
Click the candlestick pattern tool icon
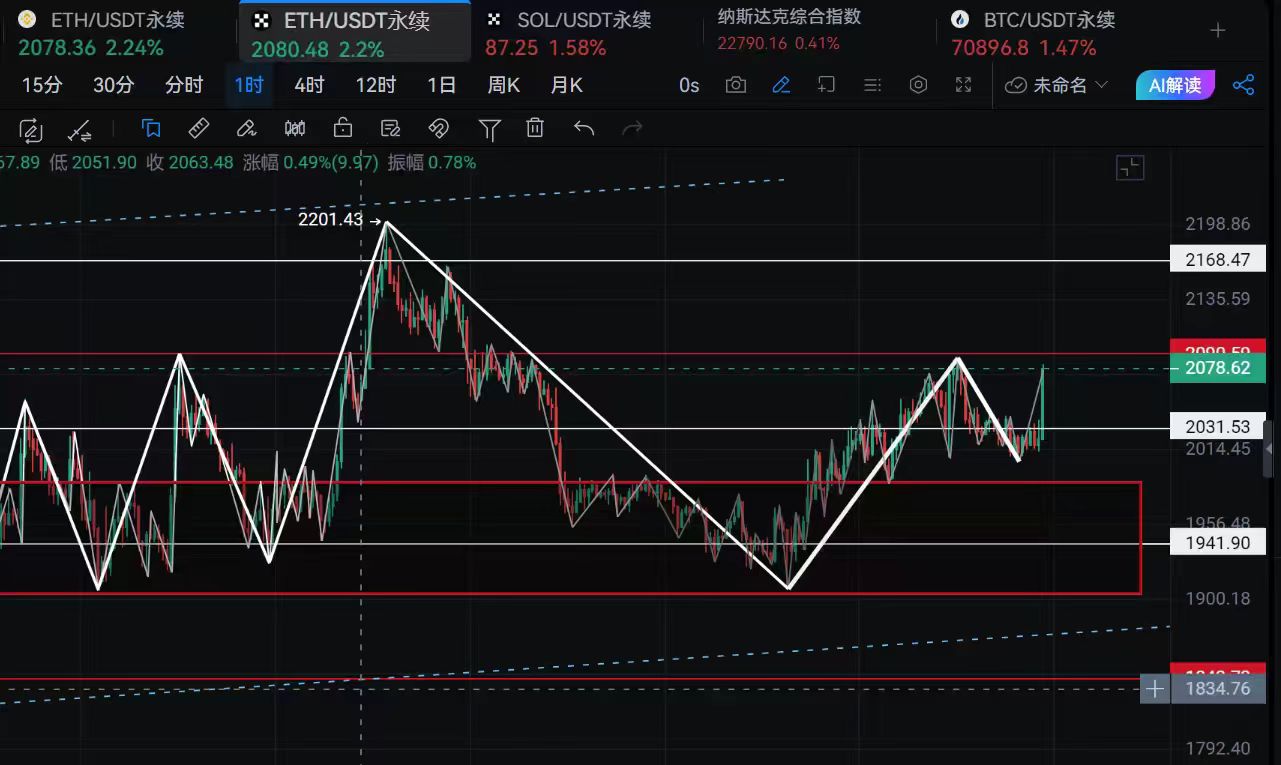(295, 128)
